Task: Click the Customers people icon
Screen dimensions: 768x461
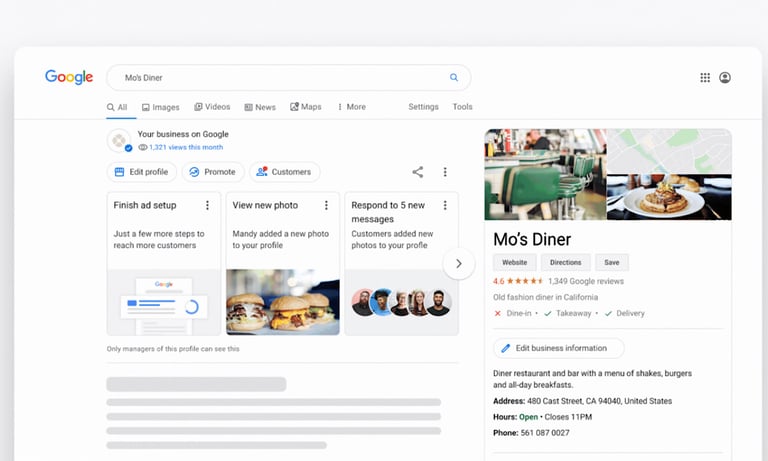Action: [x=262, y=171]
